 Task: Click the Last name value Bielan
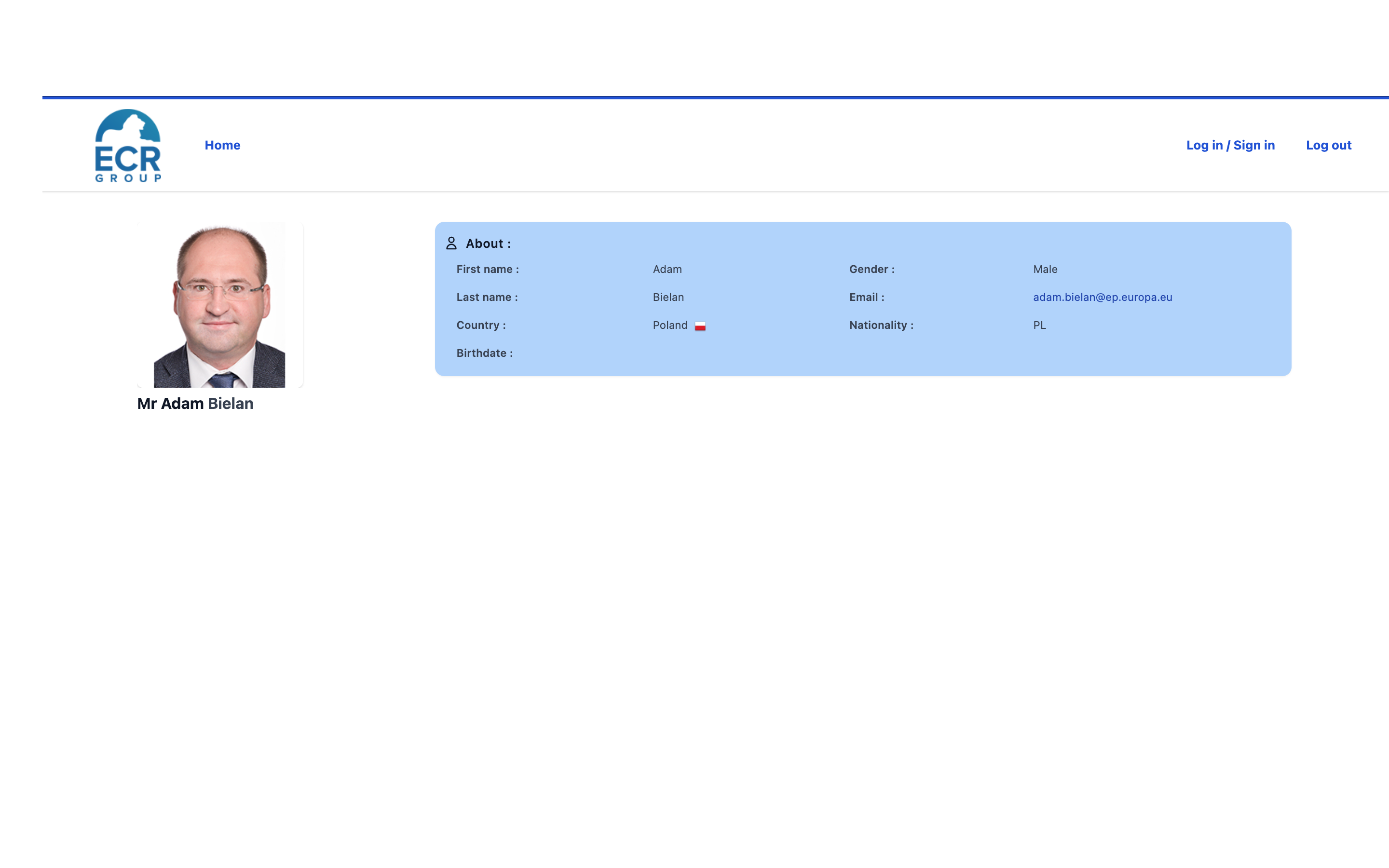coord(668,298)
